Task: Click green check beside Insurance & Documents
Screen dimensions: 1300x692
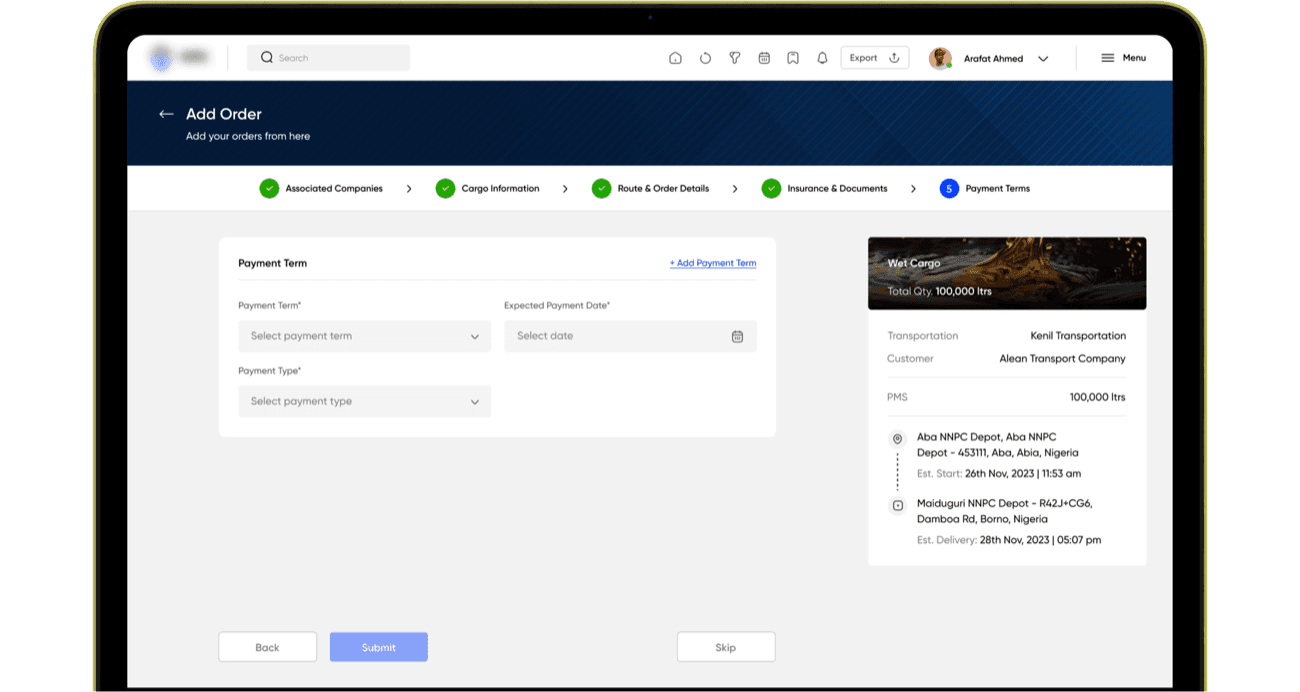Action: click(771, 188)
